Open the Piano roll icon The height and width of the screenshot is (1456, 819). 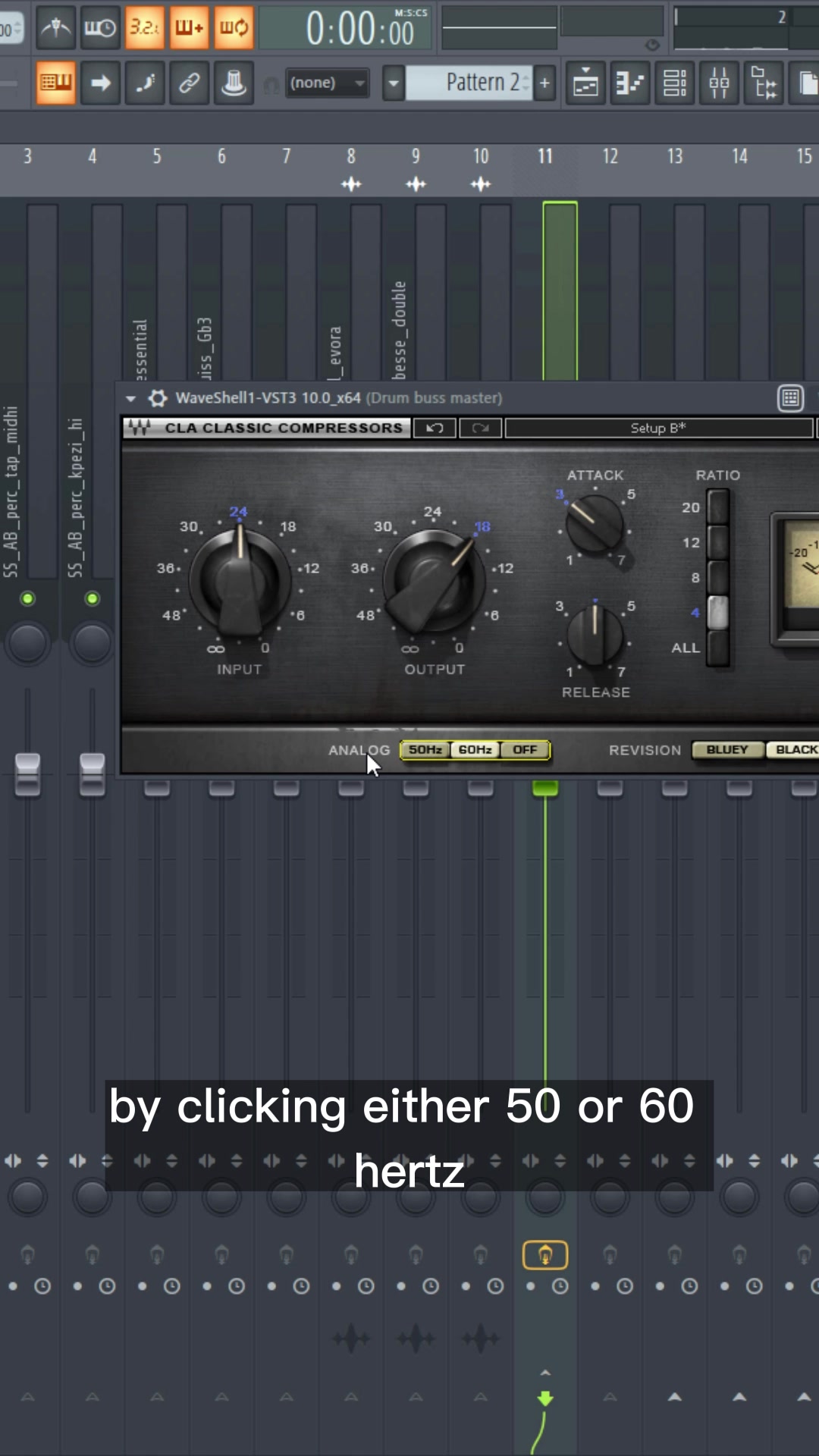(630, 83)
